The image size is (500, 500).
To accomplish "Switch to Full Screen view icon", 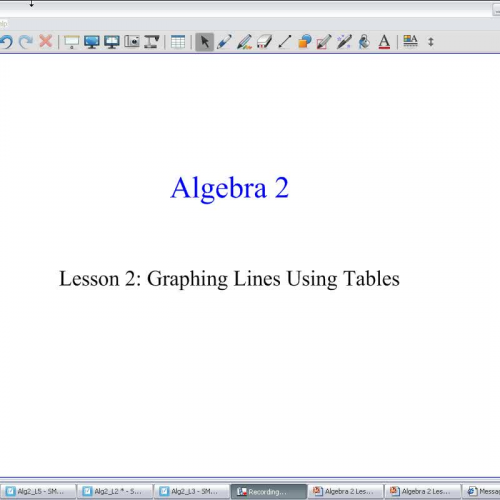I will point(92,42).
